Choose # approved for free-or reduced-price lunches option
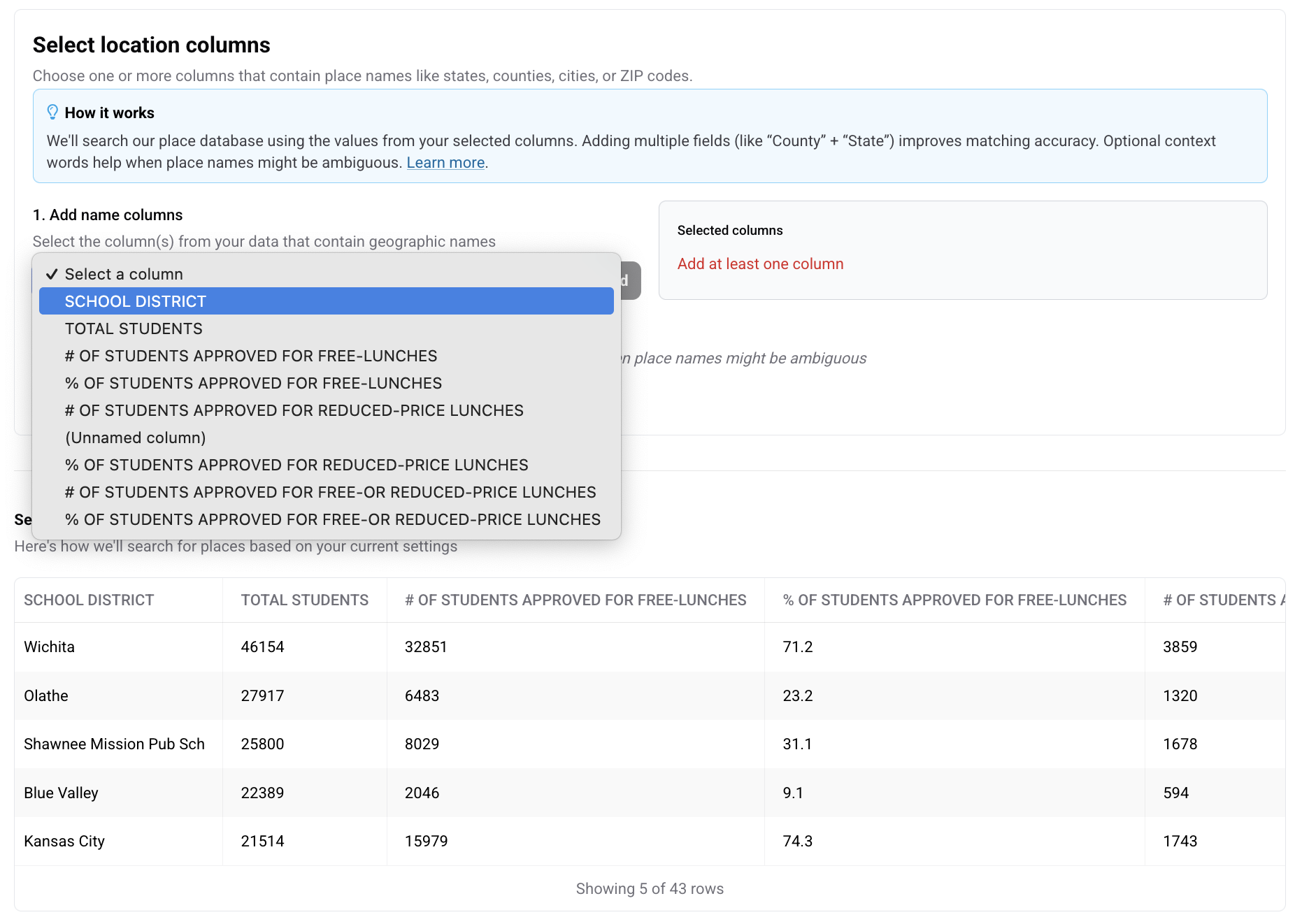1295x924 pixels. [x=330, y=492]
